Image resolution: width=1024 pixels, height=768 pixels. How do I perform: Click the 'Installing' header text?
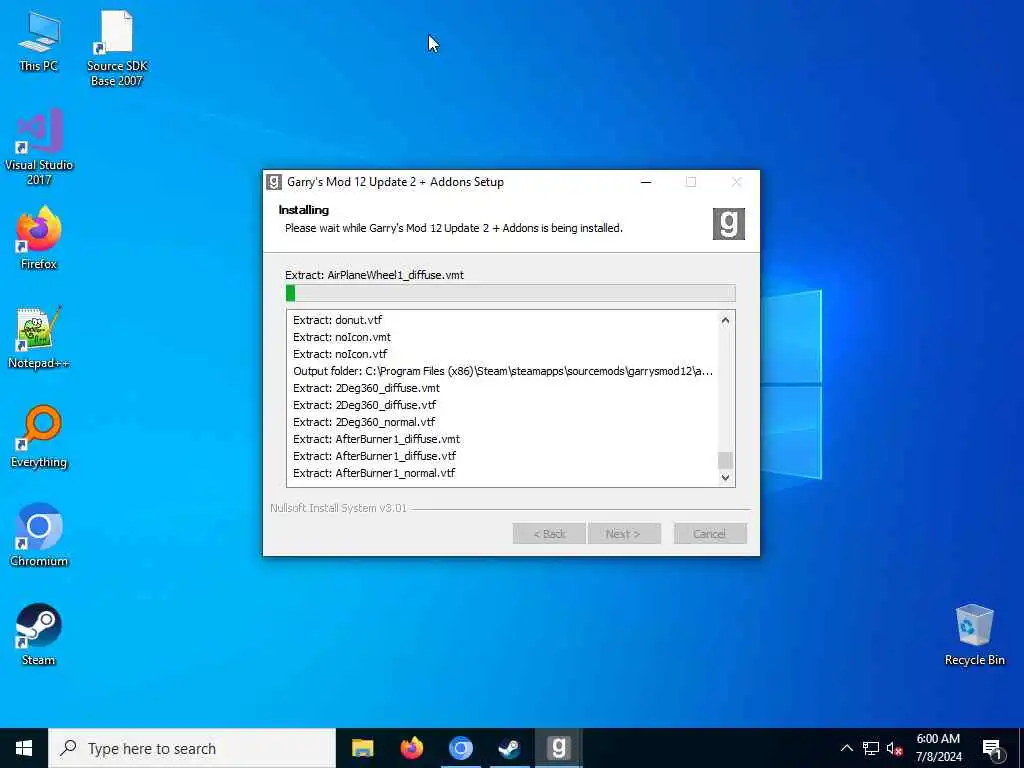point(304,210)
